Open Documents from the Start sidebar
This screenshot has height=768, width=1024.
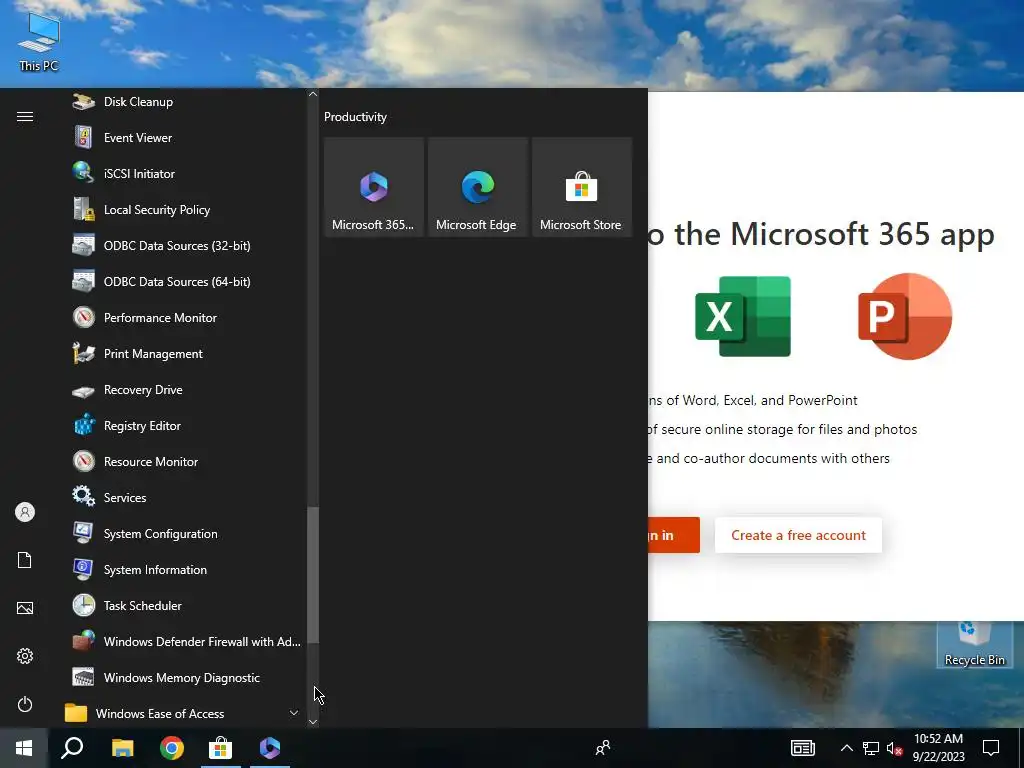point(25,560)
